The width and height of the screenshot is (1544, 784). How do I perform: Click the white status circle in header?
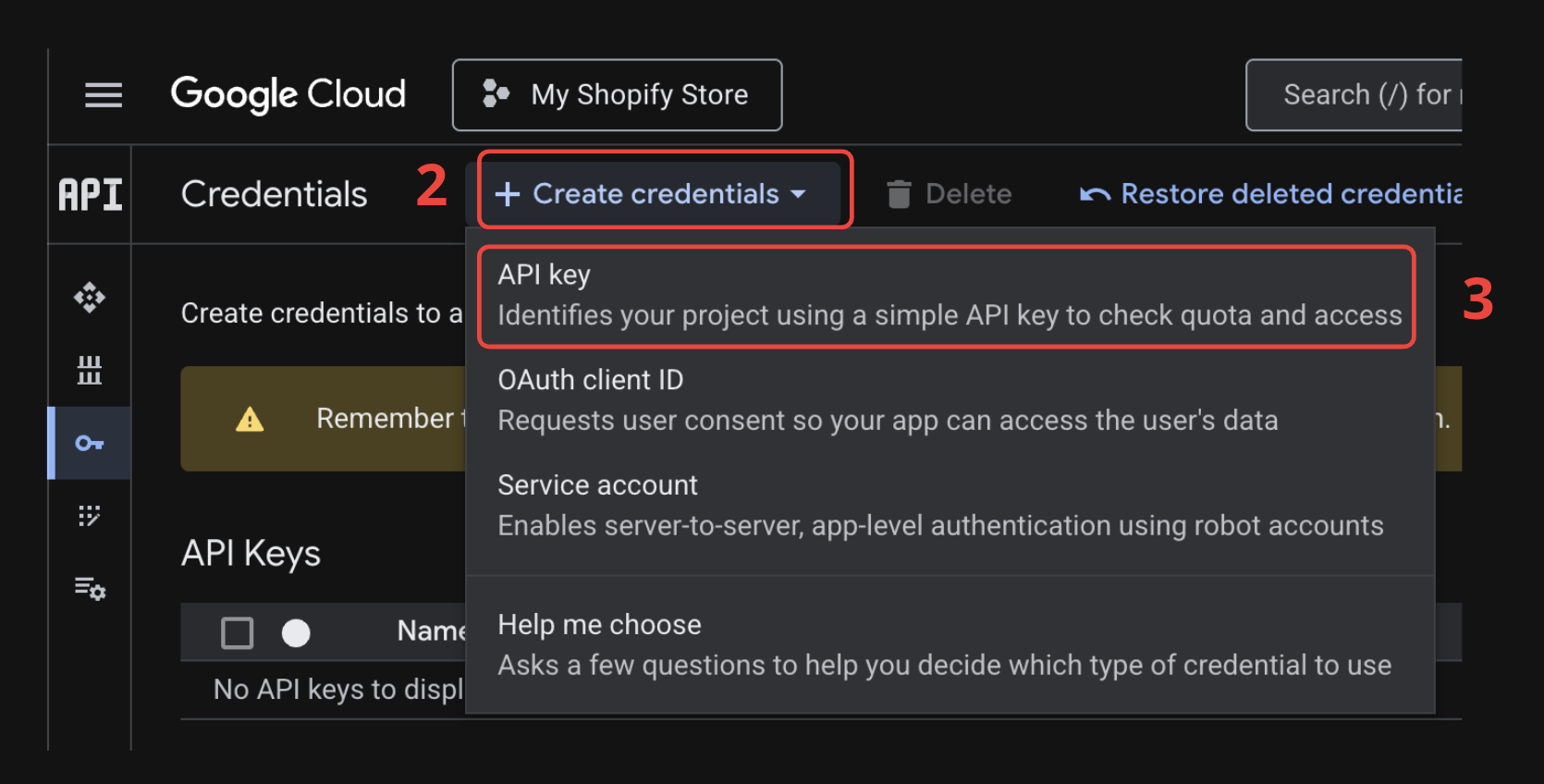click(x=296, y=633)
